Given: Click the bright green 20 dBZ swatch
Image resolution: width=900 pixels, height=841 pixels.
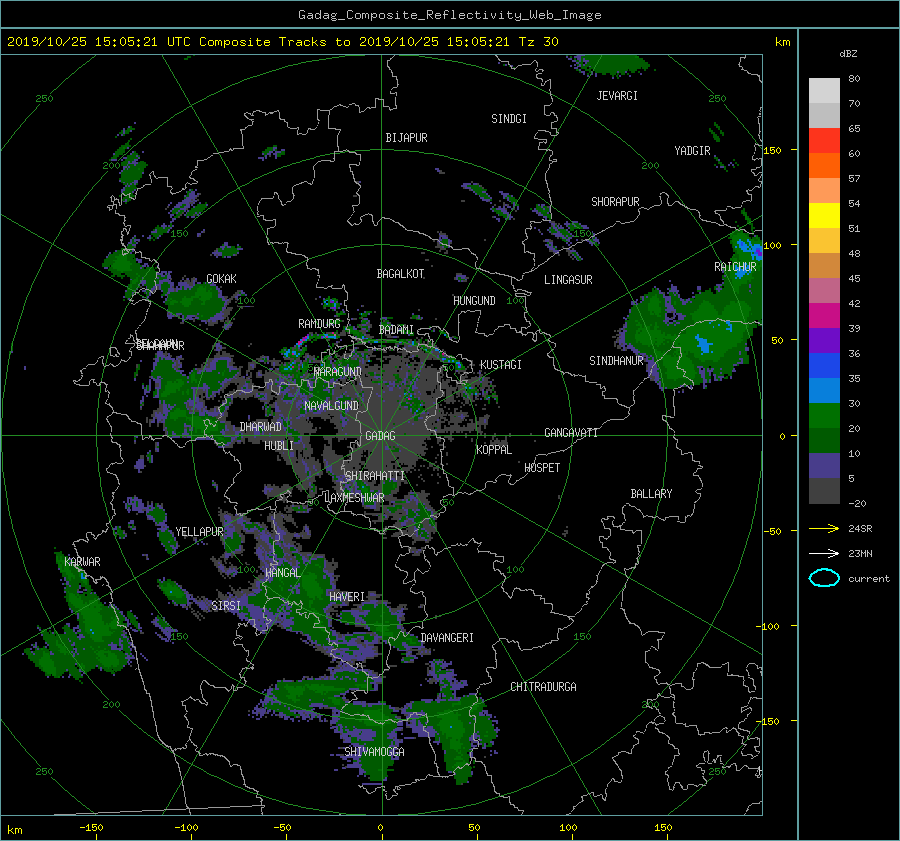Looking at the screenshot, I should tap(824, 416).
